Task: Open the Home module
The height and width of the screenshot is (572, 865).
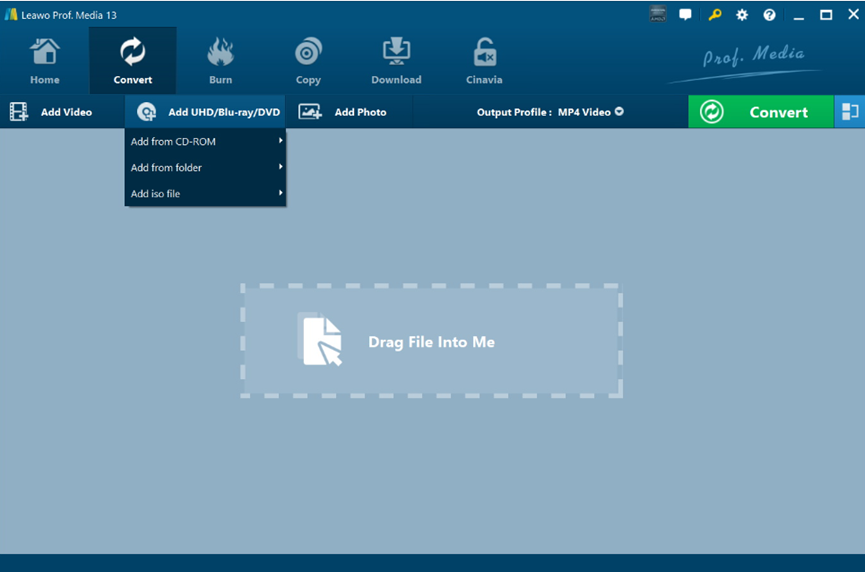Action: [44, 61]
